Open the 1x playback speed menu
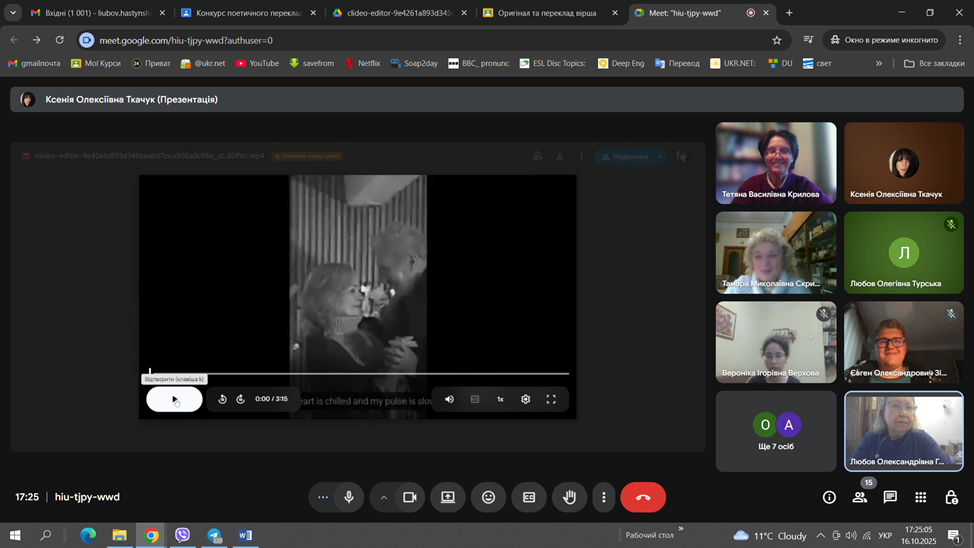Screen dimensions: 974x548 [500, 399]
